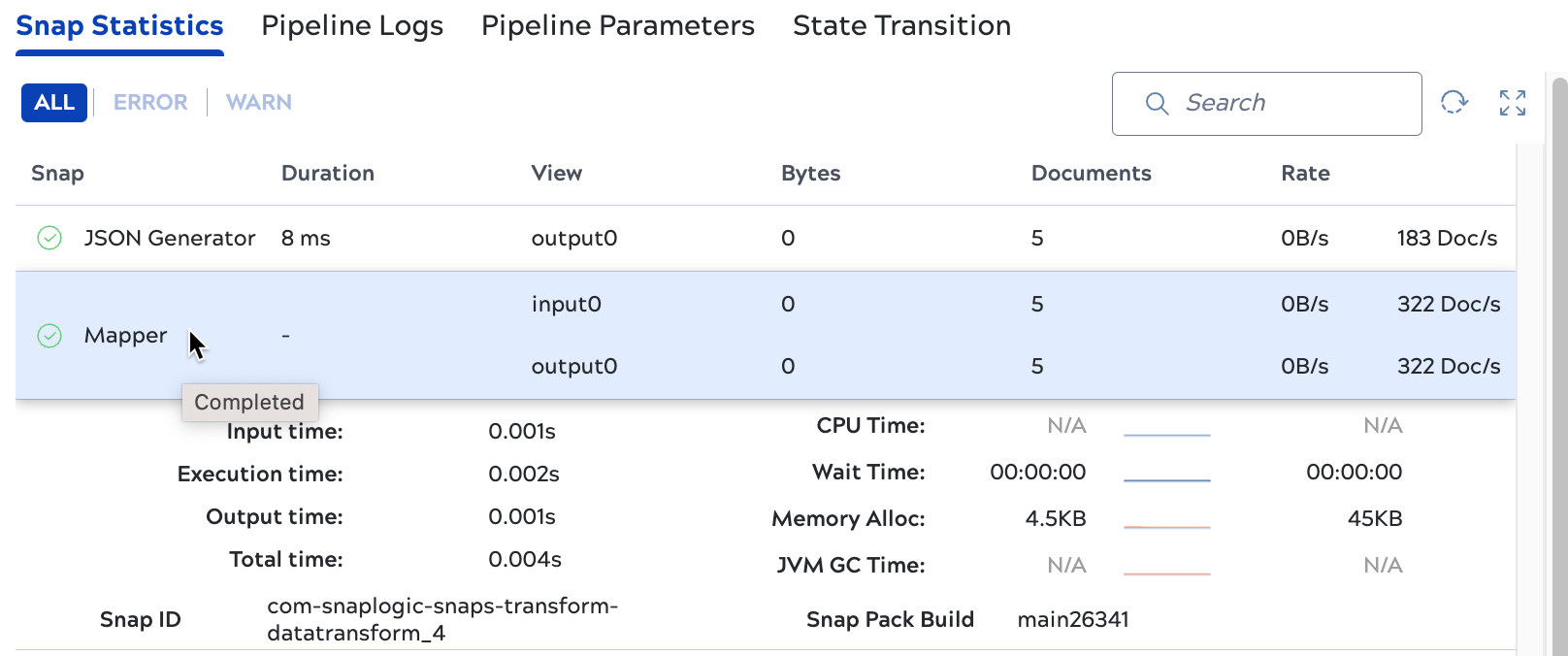Filter statistics by ERROR
1568x656 pixels.
tap(150, 103)
